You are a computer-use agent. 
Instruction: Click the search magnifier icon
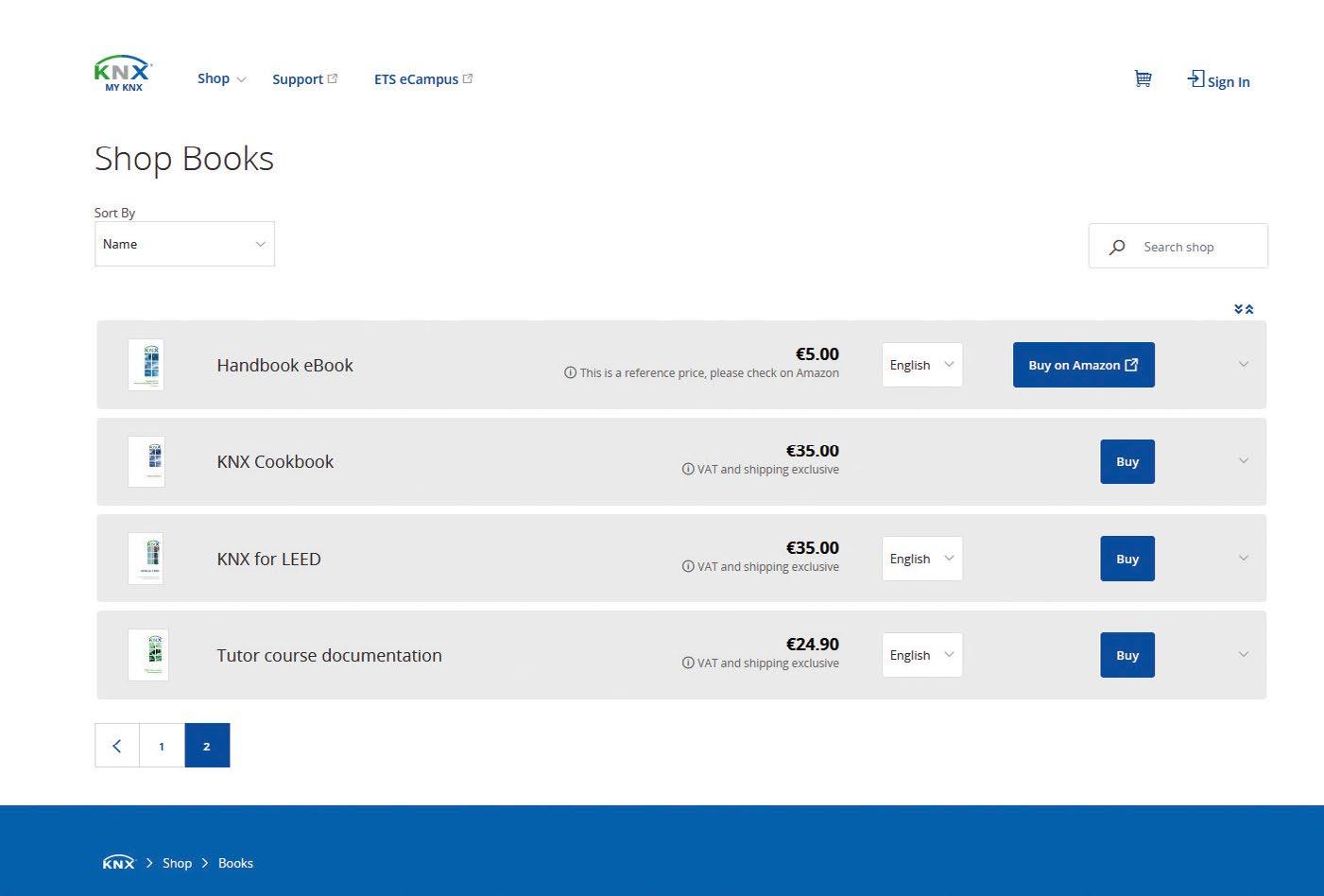tap(1117, 247)
